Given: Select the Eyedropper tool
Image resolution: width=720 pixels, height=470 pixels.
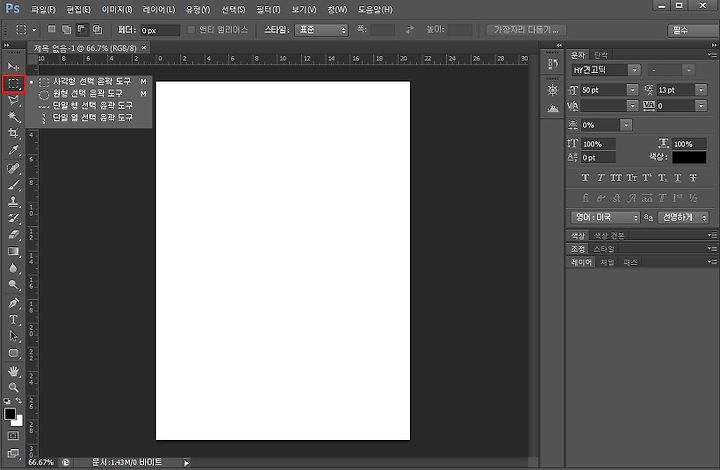Looking at the screenshot, I should click(x=13, y=150).
